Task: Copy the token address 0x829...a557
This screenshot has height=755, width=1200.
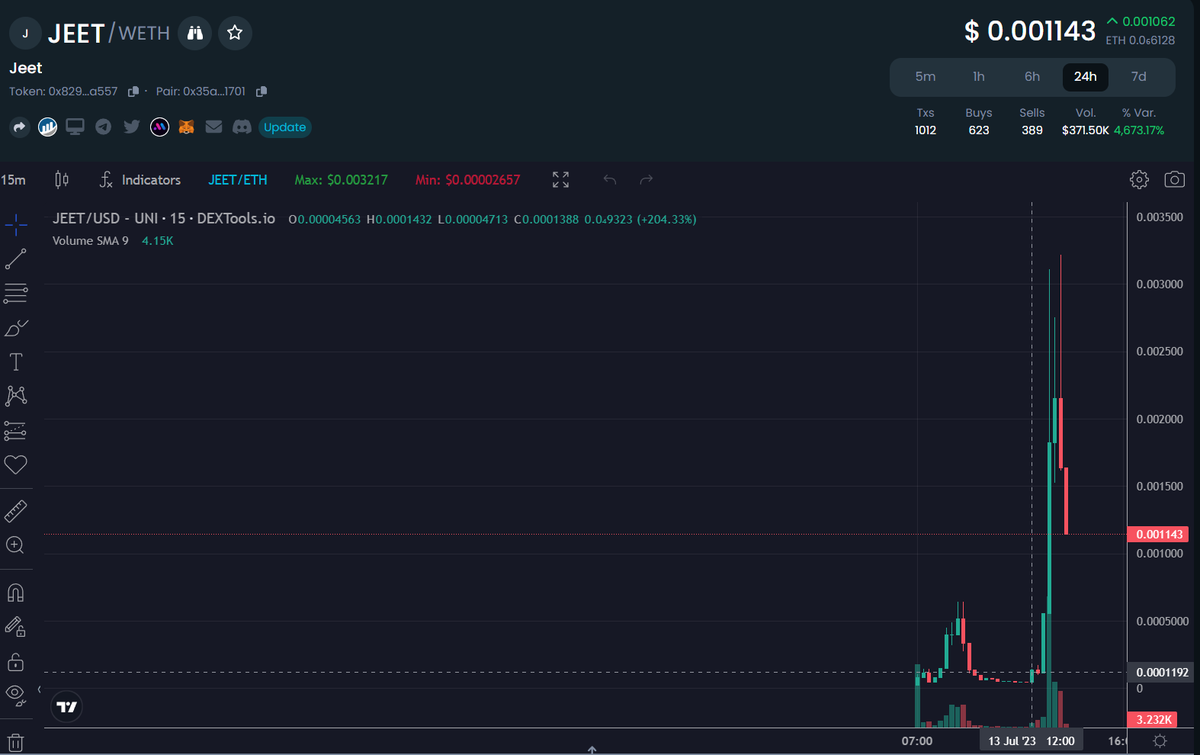Action: 133,92
